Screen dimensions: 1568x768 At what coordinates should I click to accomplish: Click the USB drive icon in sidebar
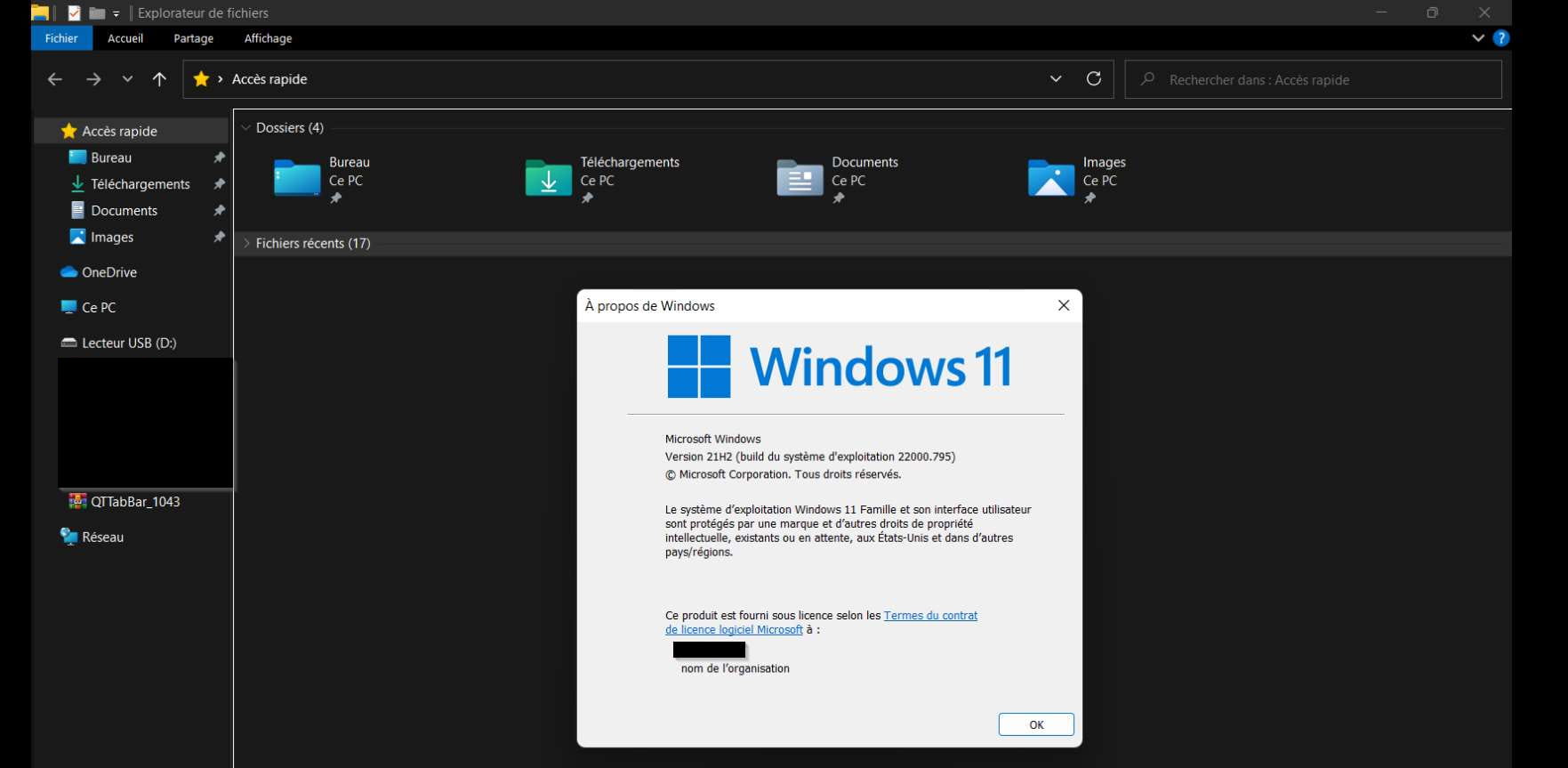(68, 343)
